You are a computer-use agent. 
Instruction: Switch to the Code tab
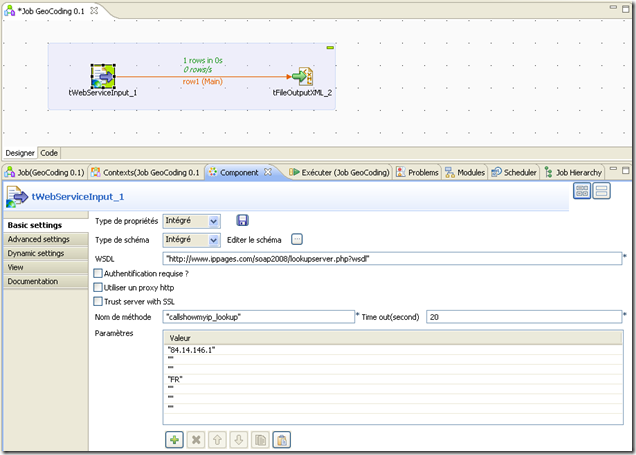pyautogui.click(x=48, y=153)
